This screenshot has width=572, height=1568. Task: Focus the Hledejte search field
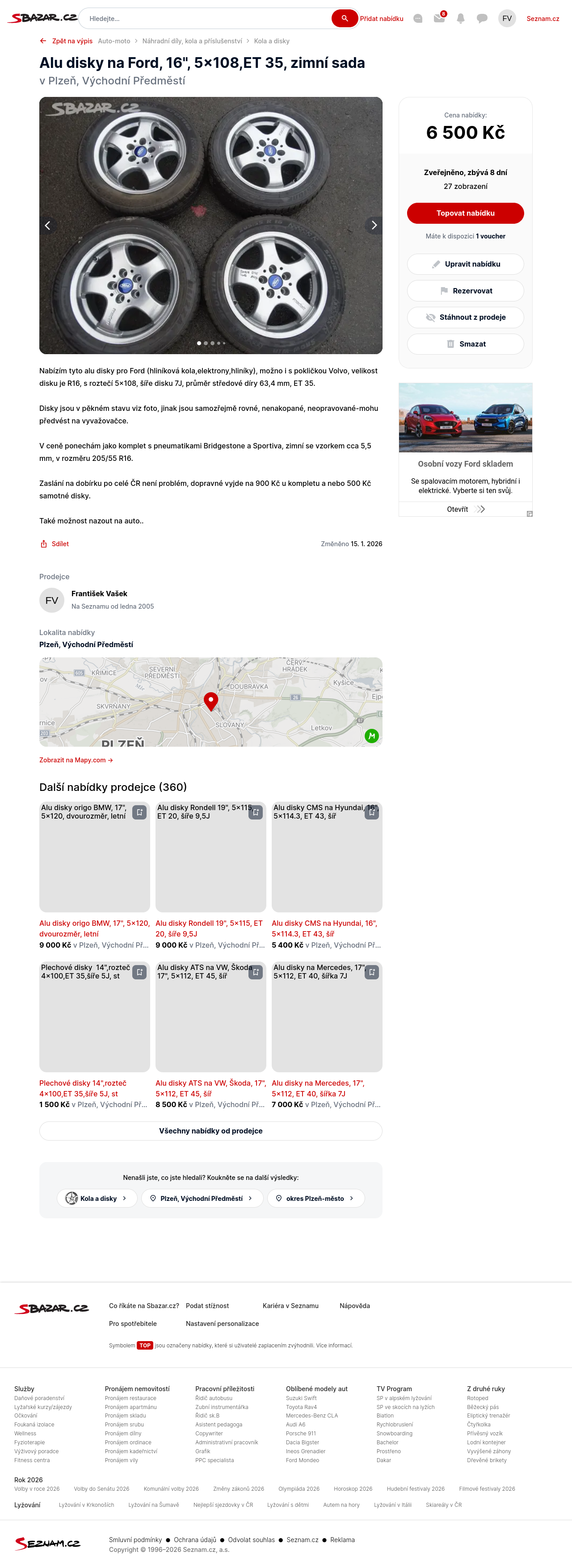pyautogui.click(x=207, y=18)
